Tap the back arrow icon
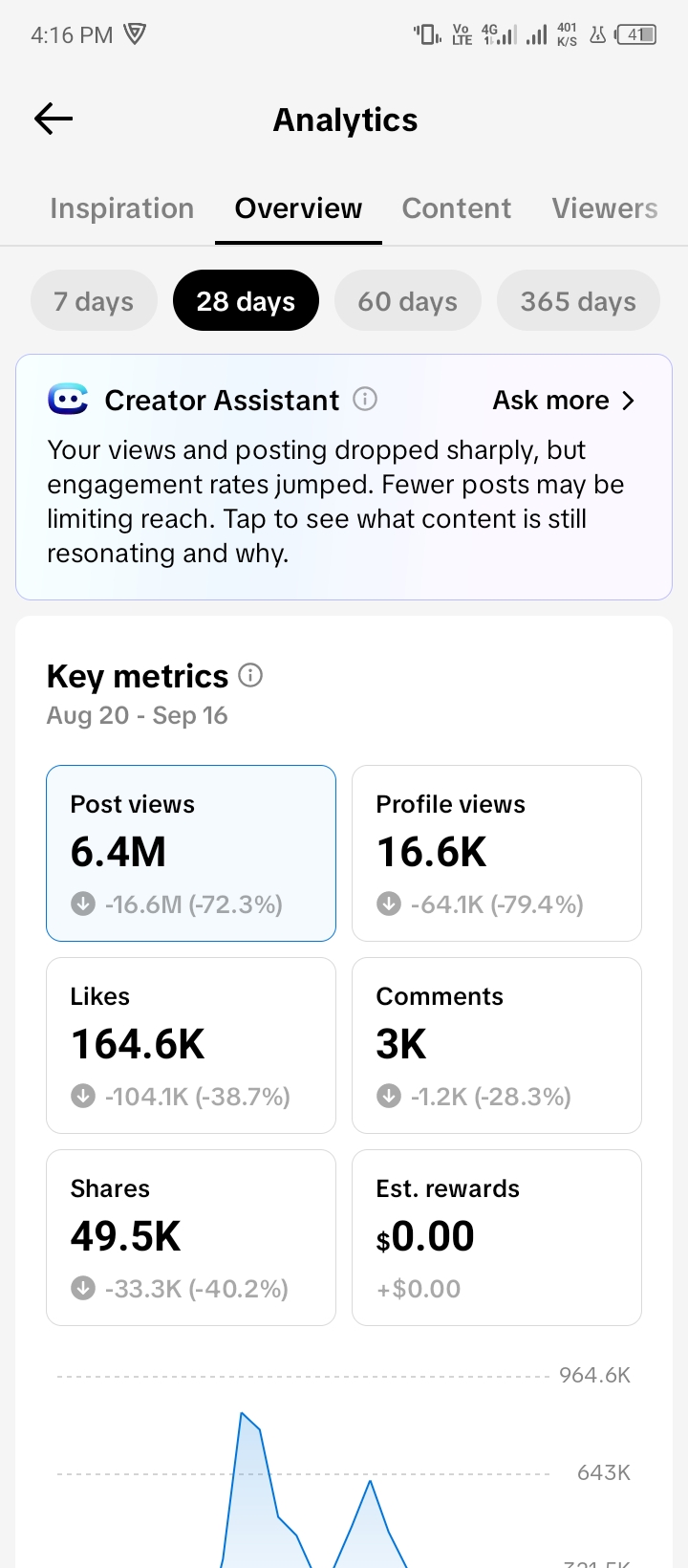This screenshot has width=688, height=1568. click(54, 119)
